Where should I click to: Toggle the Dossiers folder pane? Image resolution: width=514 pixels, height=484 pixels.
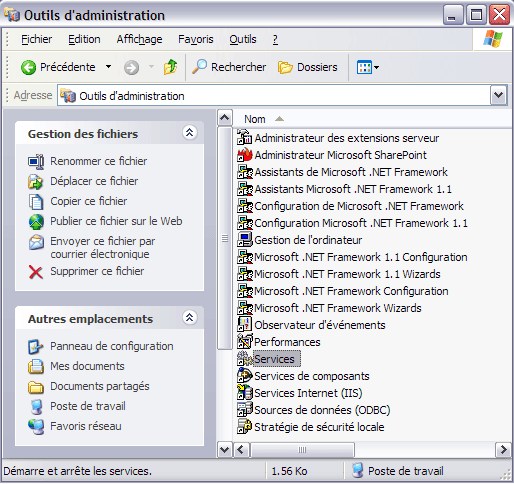(307, 67)
